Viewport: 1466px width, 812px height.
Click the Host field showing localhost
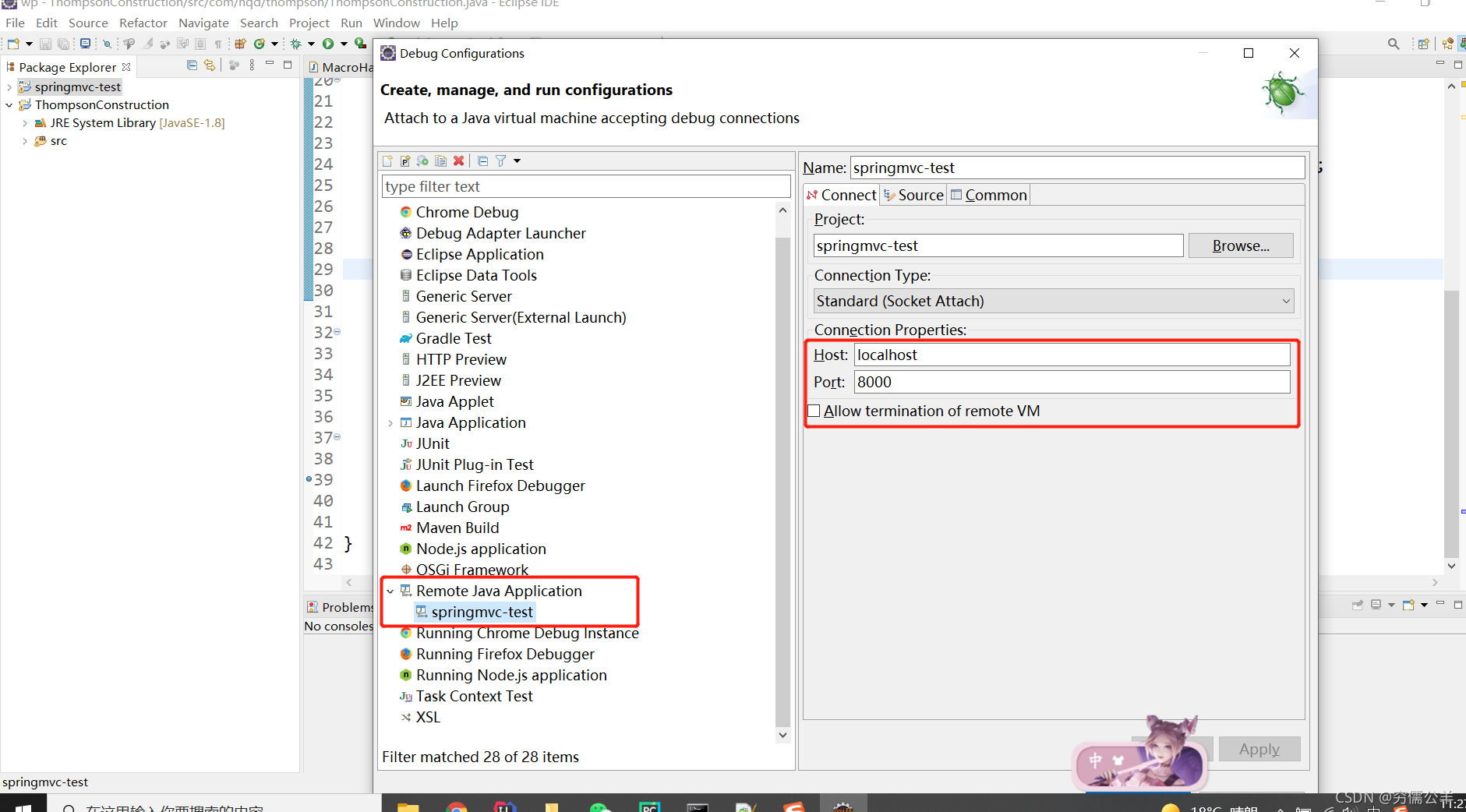click(1072, 355)
